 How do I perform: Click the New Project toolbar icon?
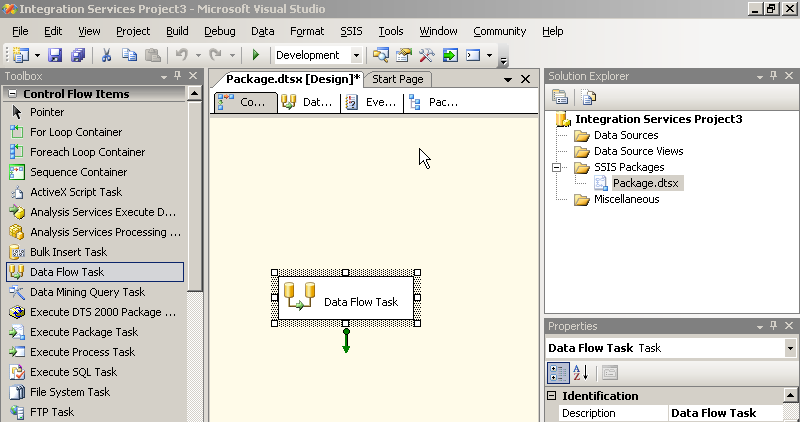point(21,55)
